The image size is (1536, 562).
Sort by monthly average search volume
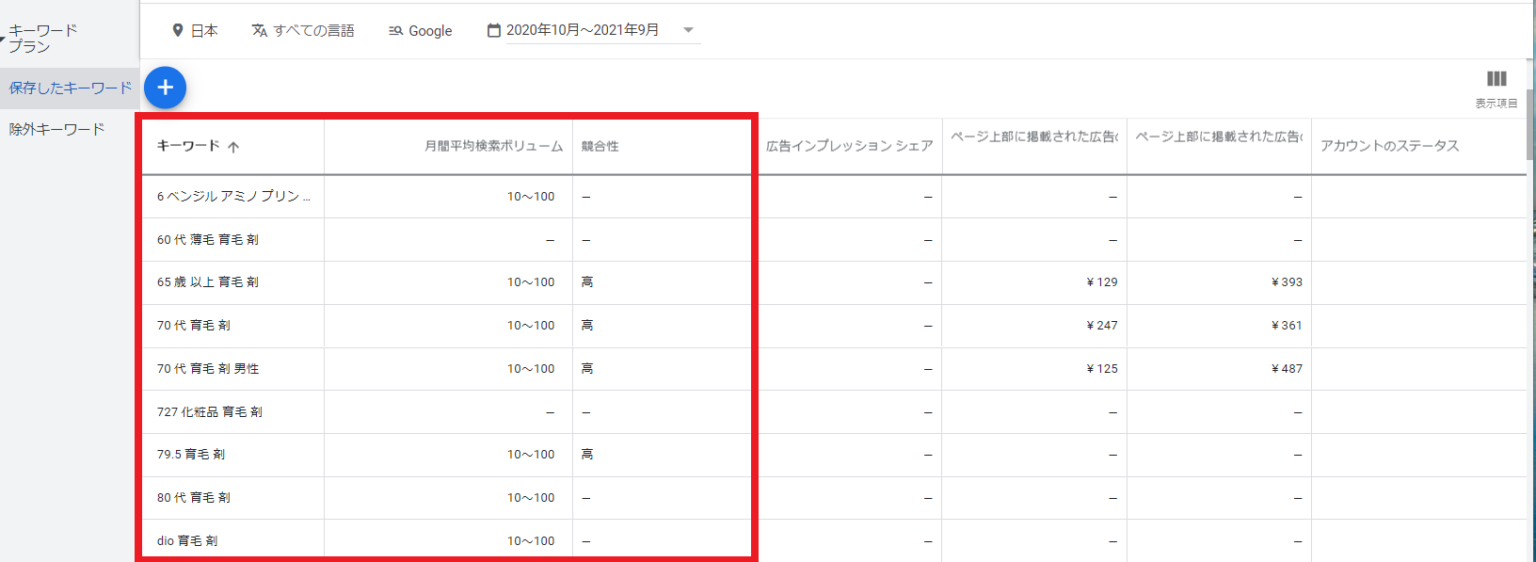493,147
